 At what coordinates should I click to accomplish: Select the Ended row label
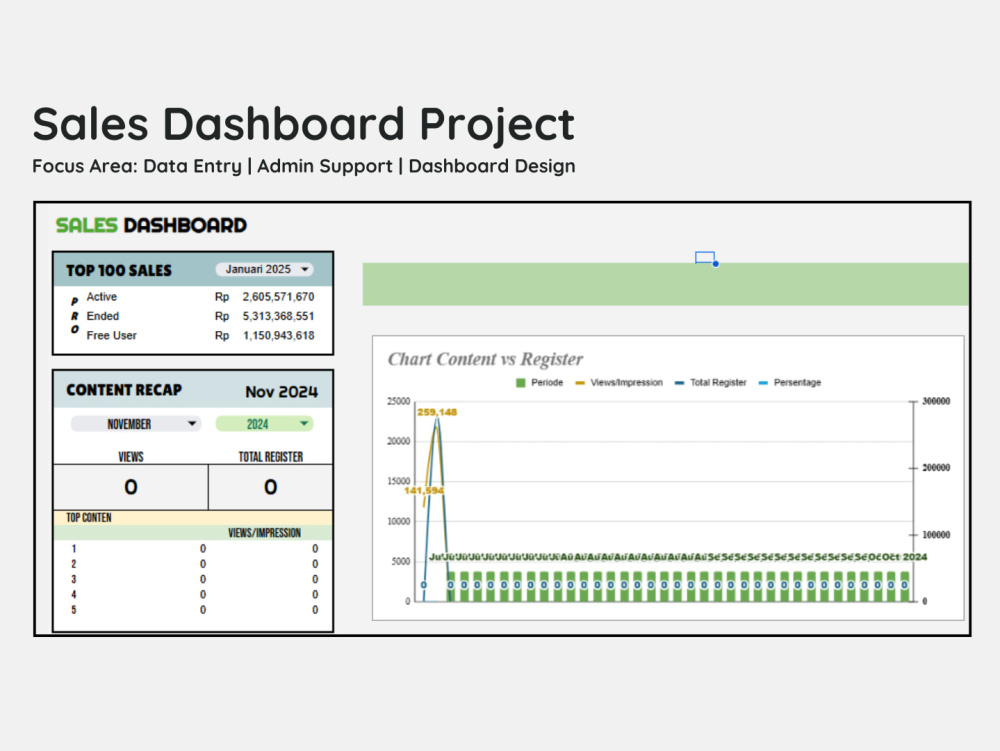pyautogui.click(x=103, y=316)
